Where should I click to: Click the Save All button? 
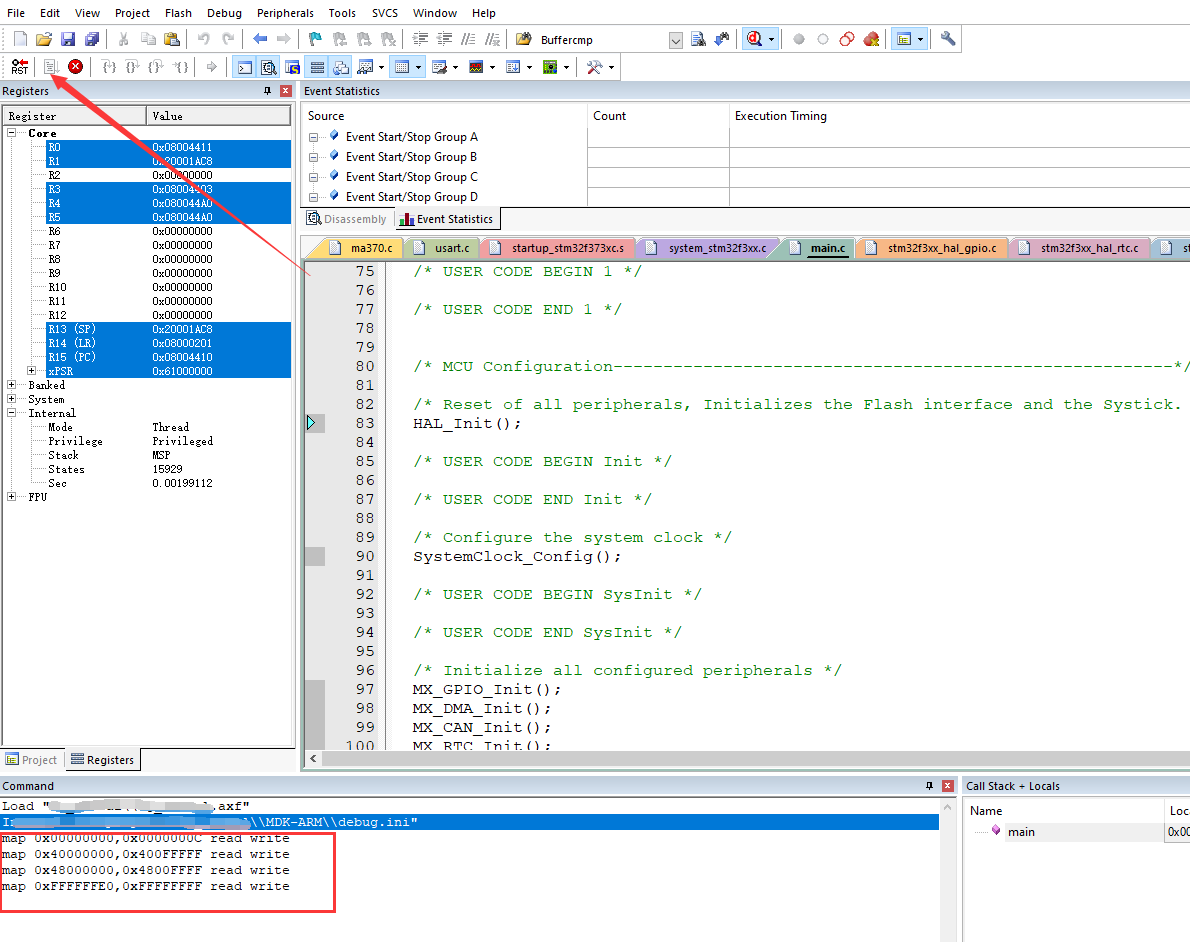(x=92, y=38)
